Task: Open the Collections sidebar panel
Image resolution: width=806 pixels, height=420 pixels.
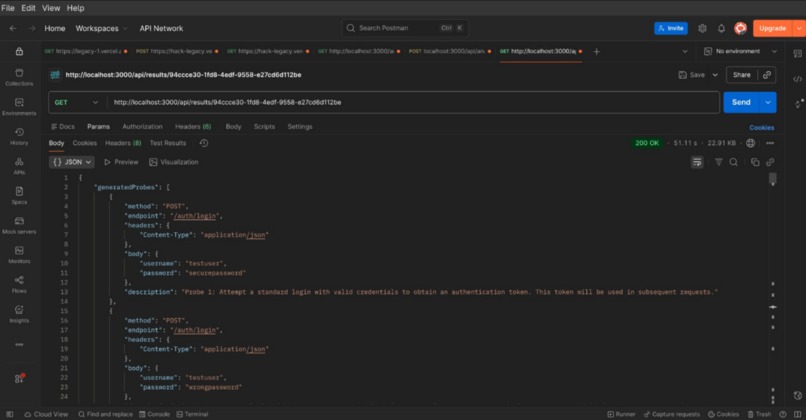Action: tap(19, 77)
